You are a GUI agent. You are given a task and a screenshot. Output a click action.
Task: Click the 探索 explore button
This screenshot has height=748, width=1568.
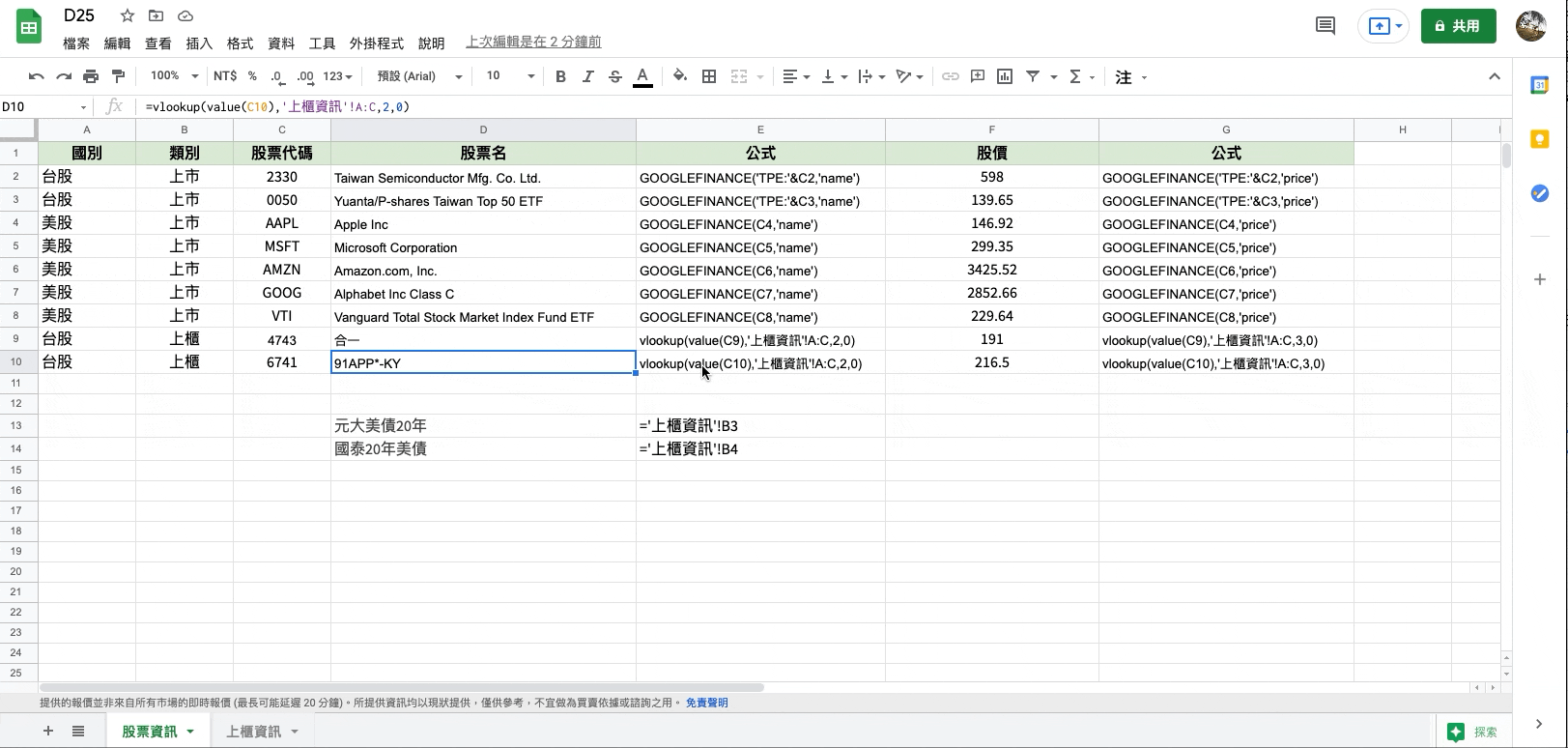(x=1472, y=733)
